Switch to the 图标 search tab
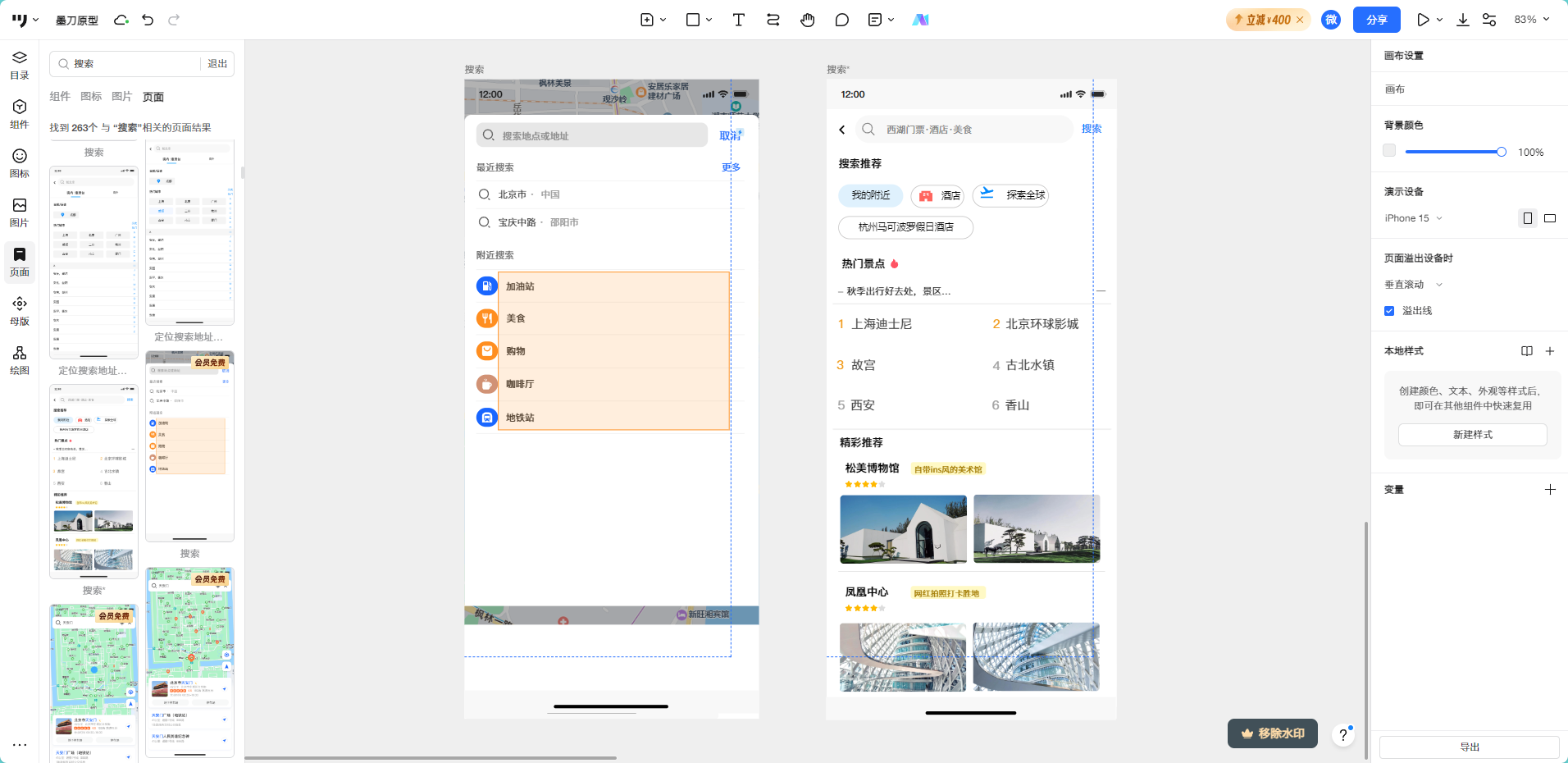The image size is (1568, 763). tap(91, 97)
